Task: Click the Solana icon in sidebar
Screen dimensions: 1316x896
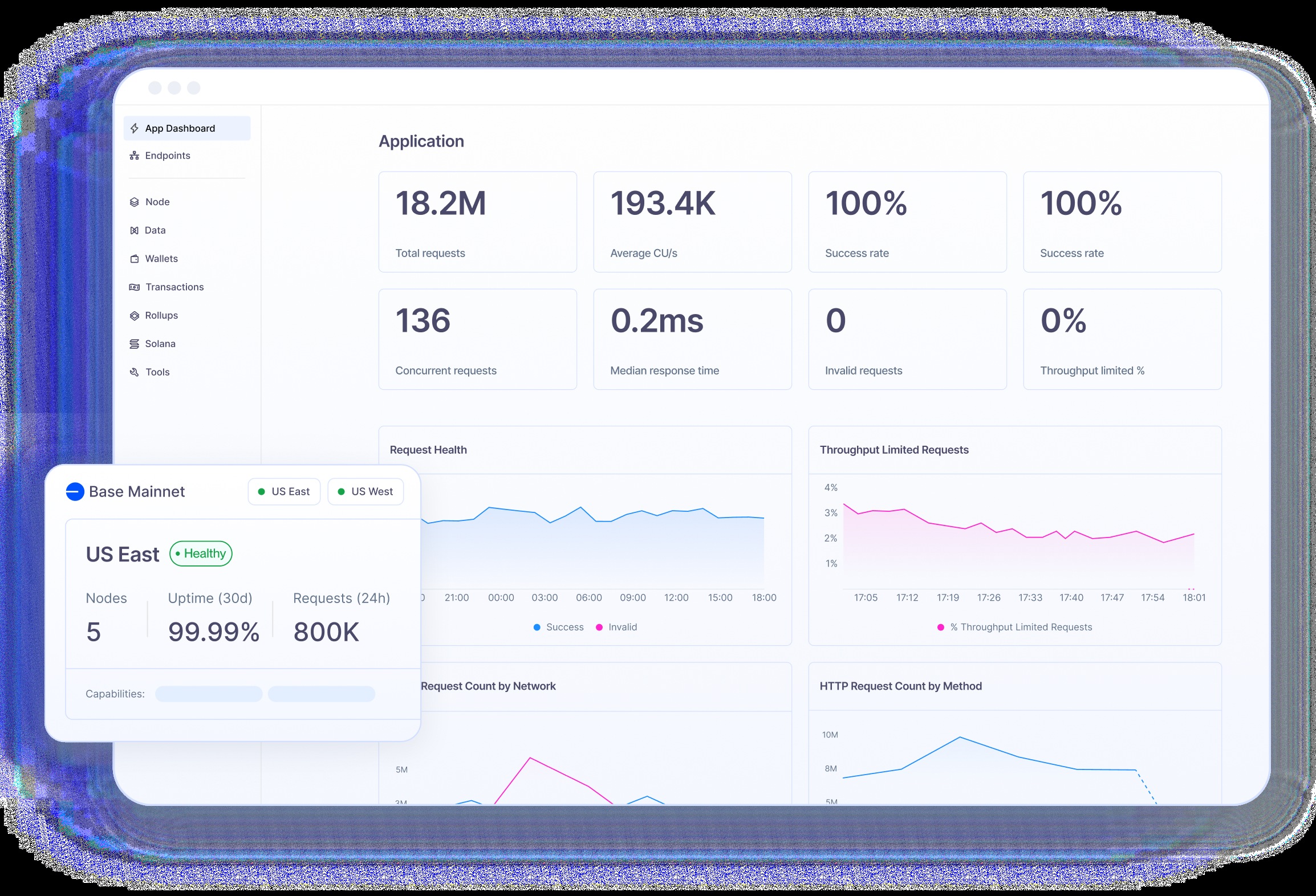Action: click(x=135, y=344)
